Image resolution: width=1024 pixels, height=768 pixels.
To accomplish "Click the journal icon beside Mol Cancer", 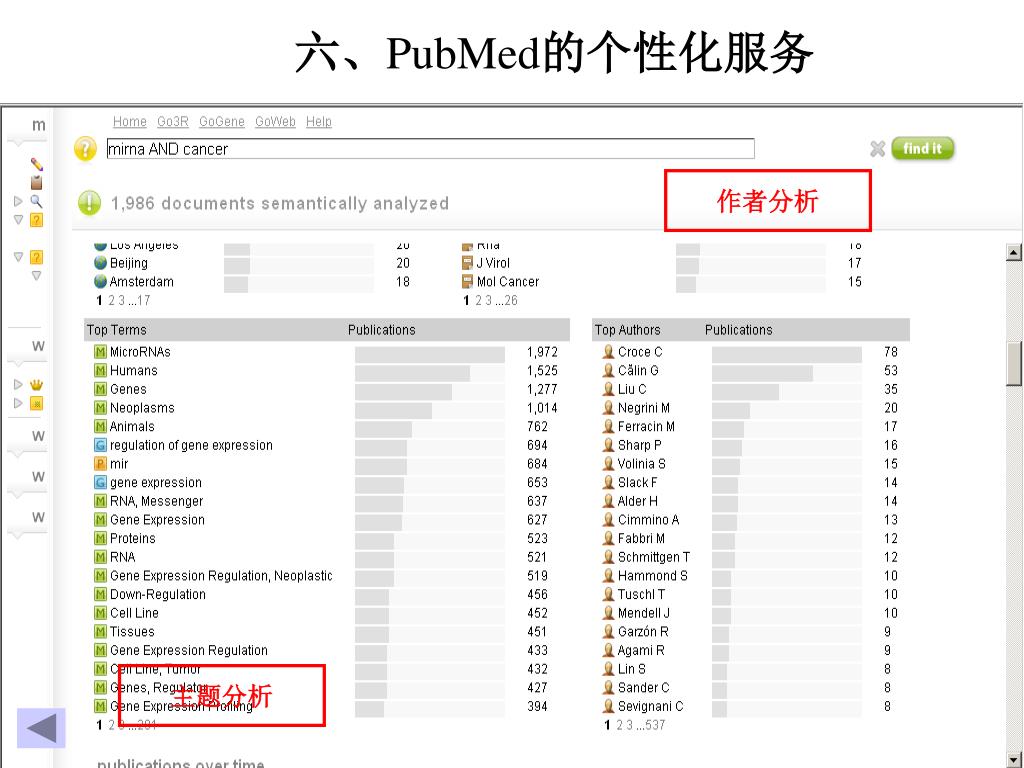I will point(467,281).
